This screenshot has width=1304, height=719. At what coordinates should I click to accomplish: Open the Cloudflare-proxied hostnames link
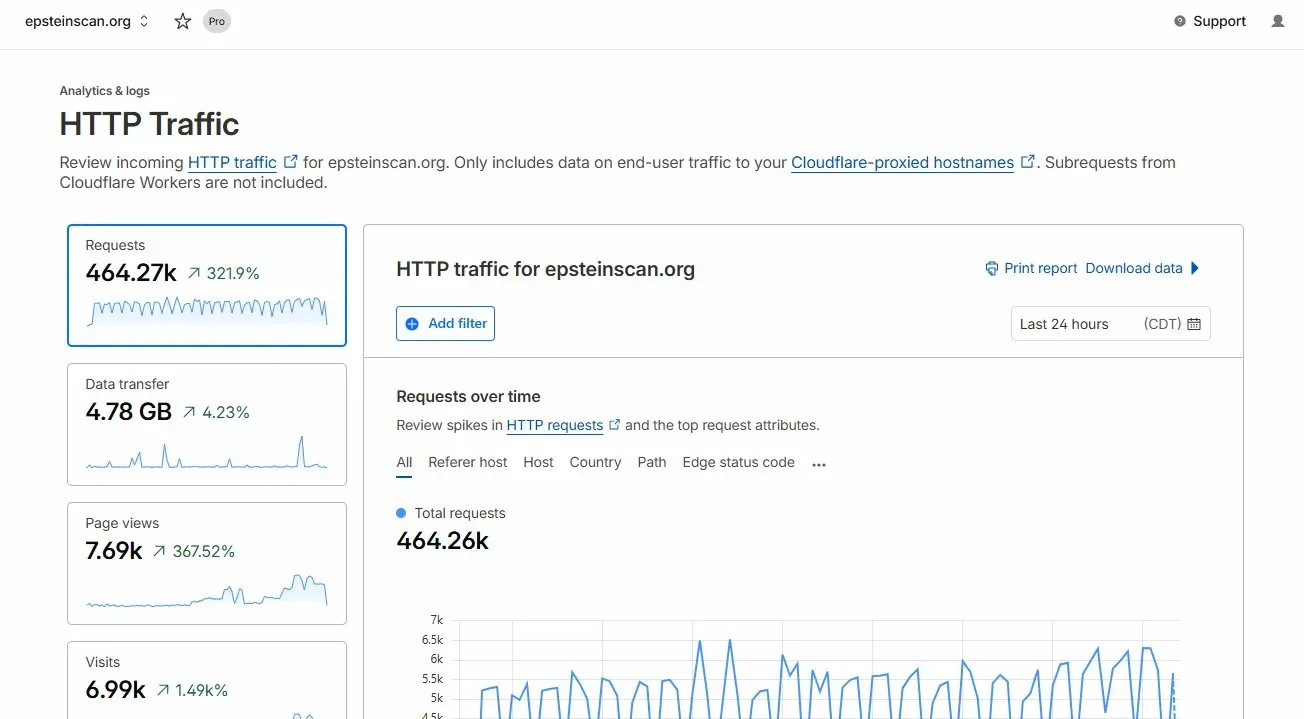click(x=902, y=162)
